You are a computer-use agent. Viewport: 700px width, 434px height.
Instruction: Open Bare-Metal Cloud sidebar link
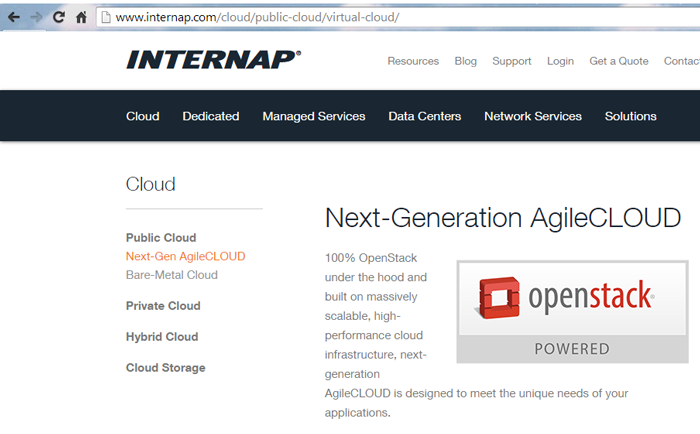click(171, 275)
